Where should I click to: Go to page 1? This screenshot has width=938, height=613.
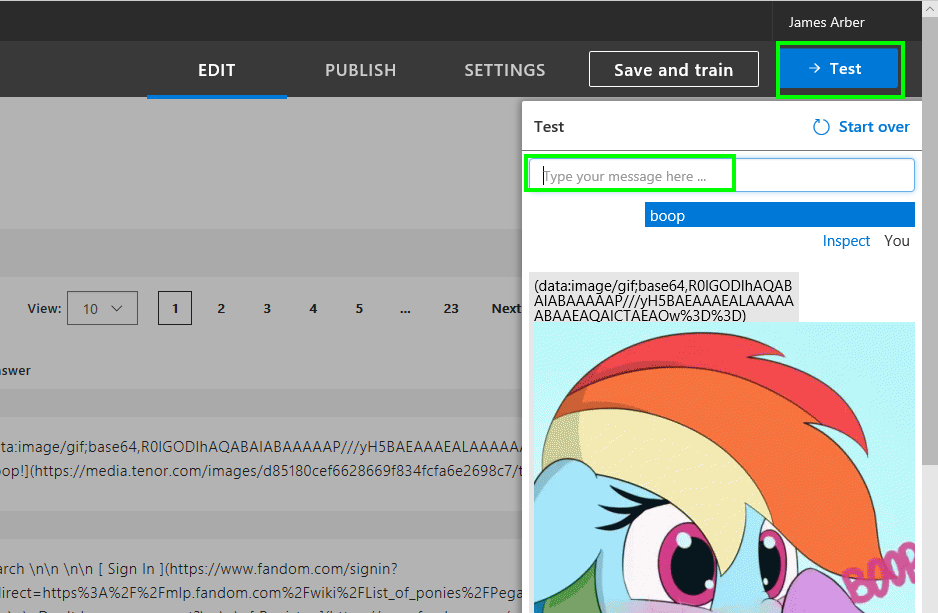[175, 308]
